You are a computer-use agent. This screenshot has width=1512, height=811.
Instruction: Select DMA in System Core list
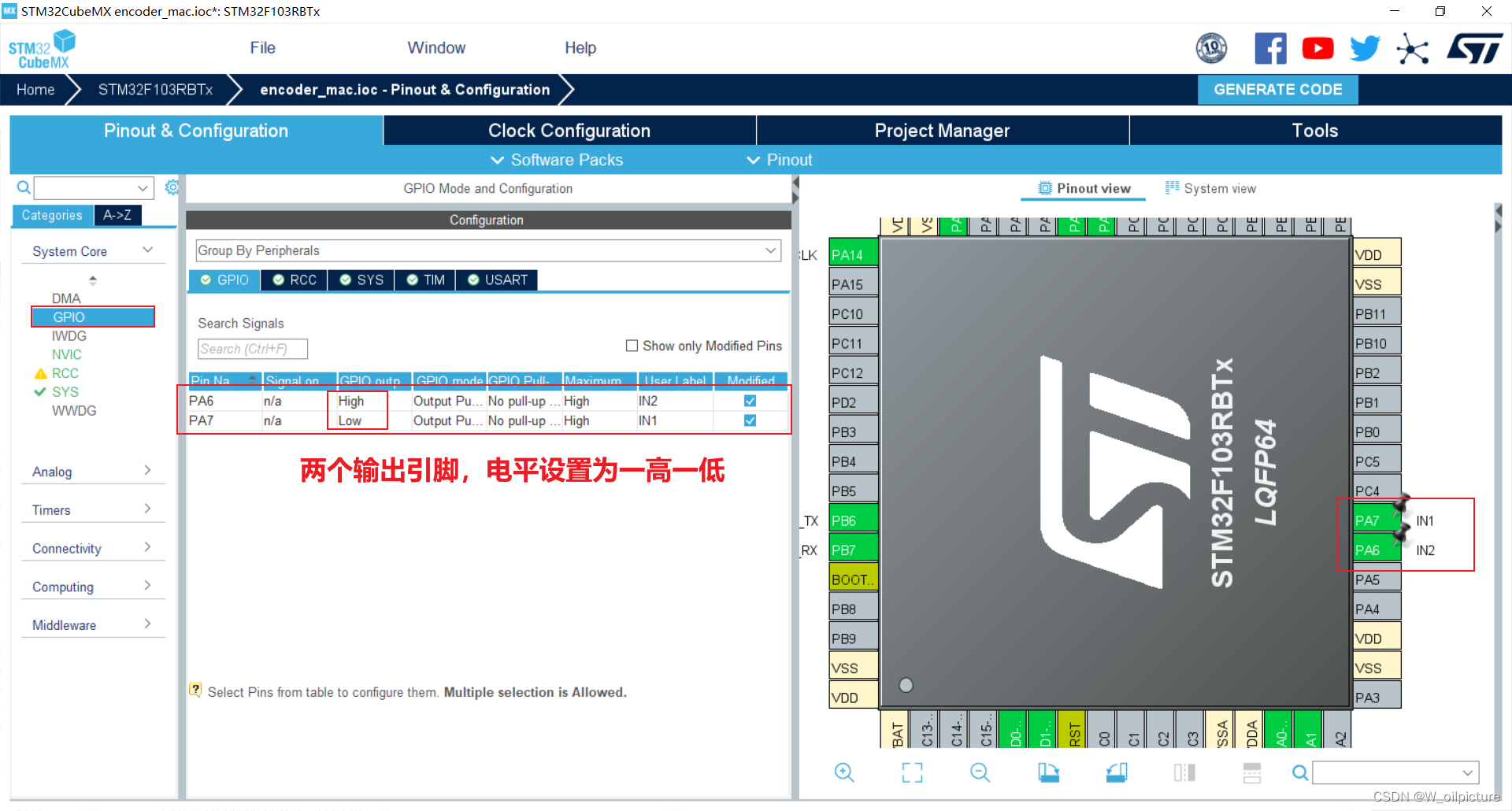[66, 298]
